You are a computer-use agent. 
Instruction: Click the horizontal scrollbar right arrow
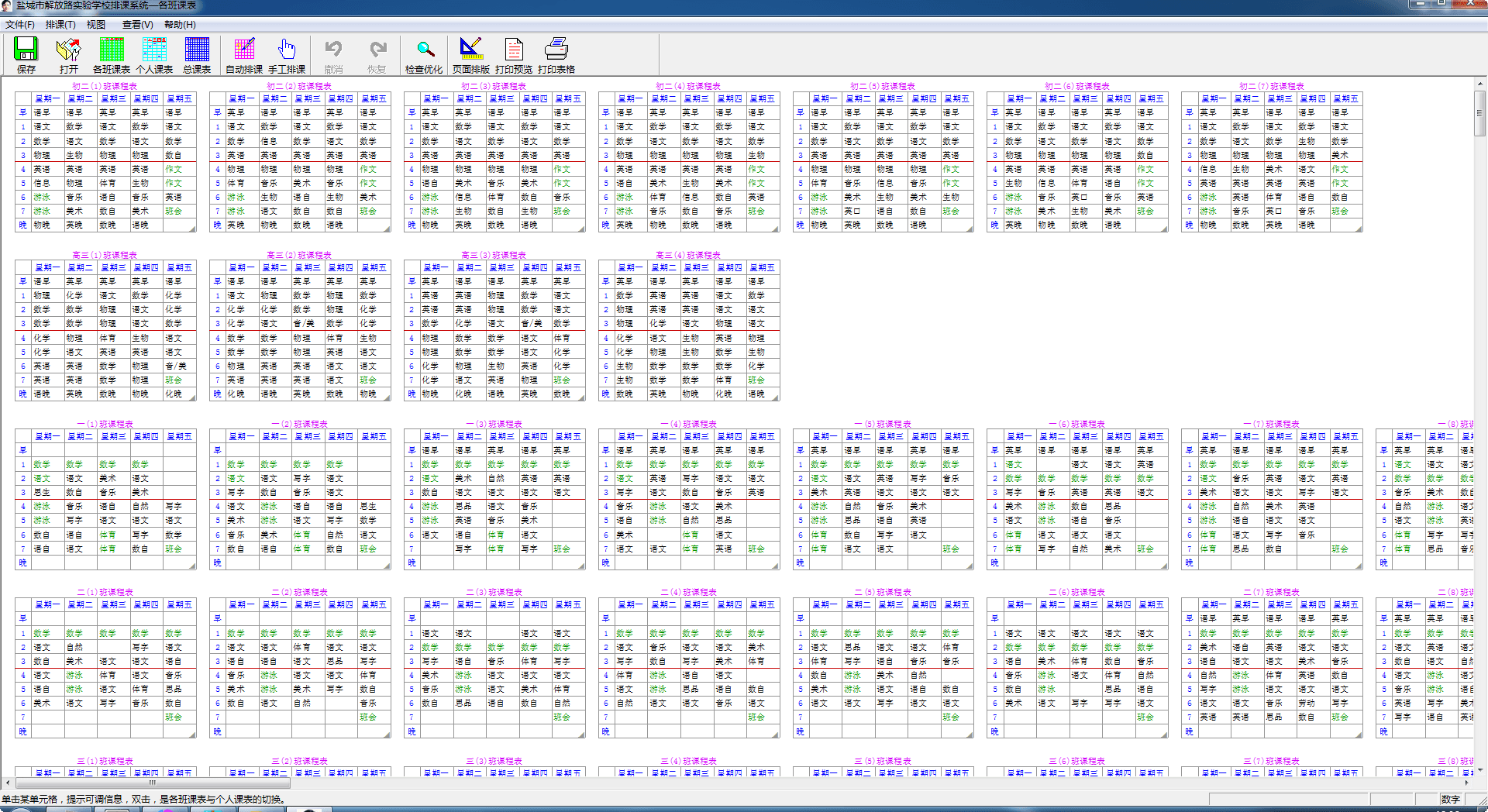pos(1466,783)
